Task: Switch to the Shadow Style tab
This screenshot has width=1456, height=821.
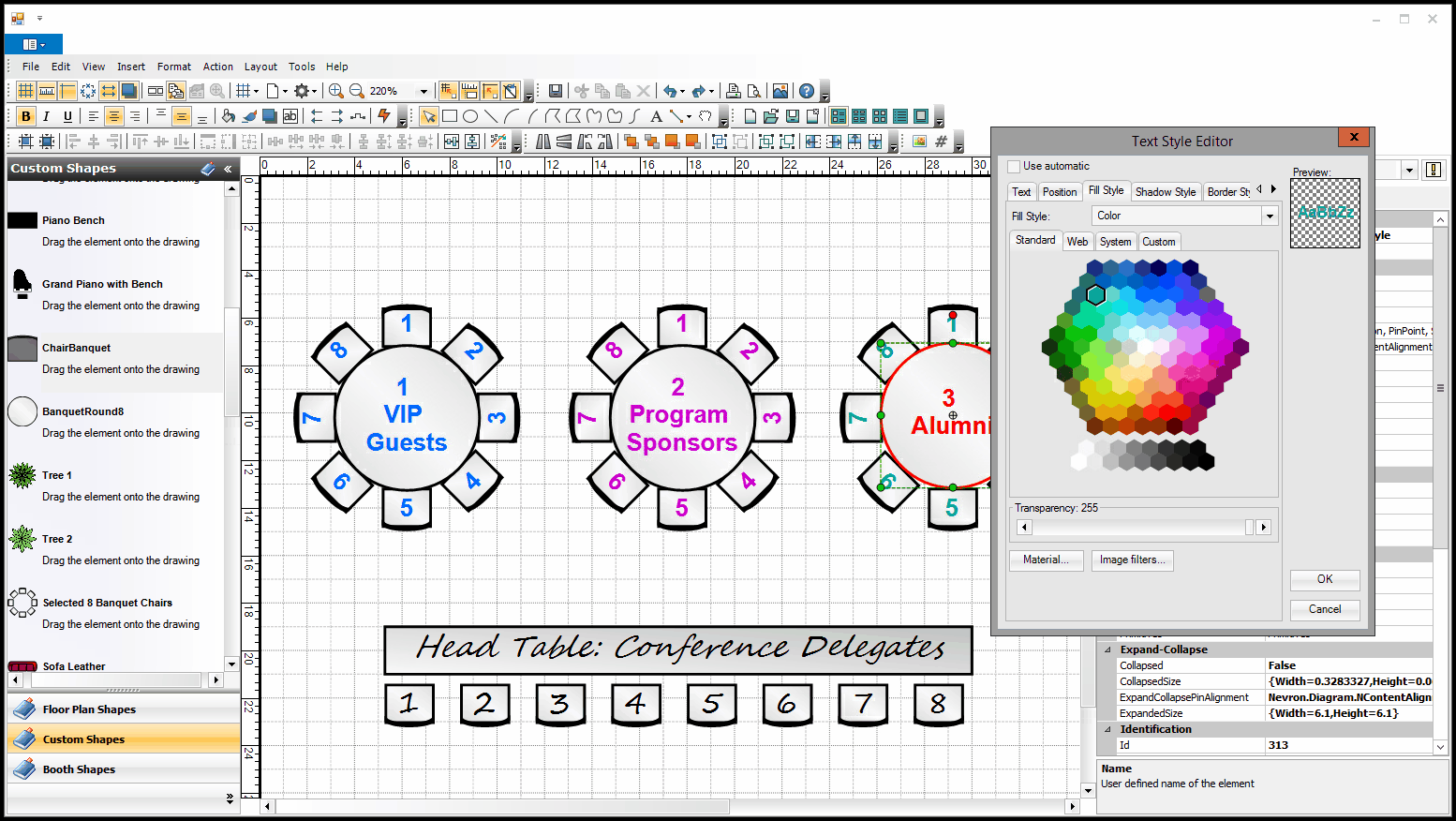Action: [x=1166, y=192]
